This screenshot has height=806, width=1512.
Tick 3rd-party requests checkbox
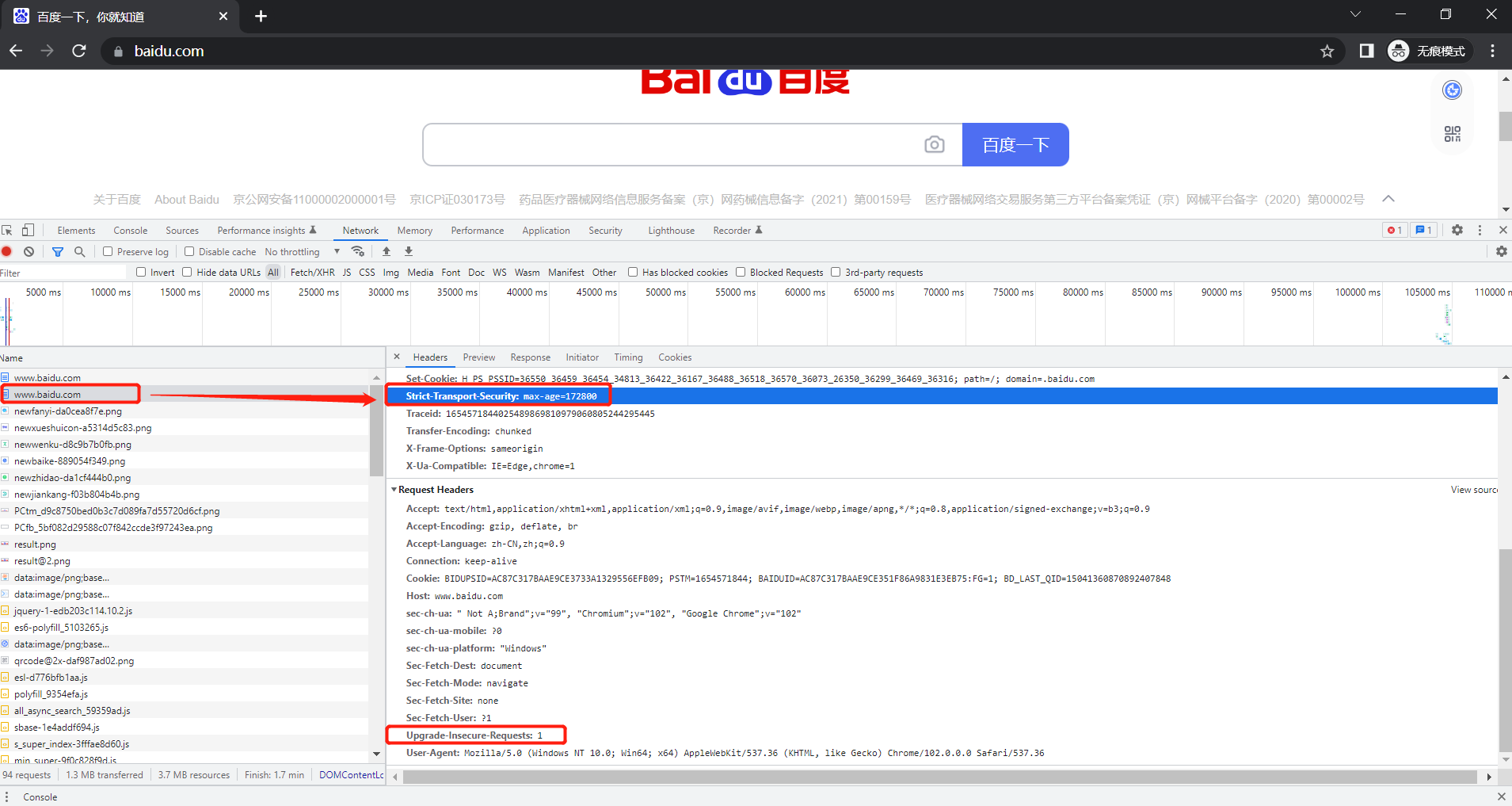[836, 272]
